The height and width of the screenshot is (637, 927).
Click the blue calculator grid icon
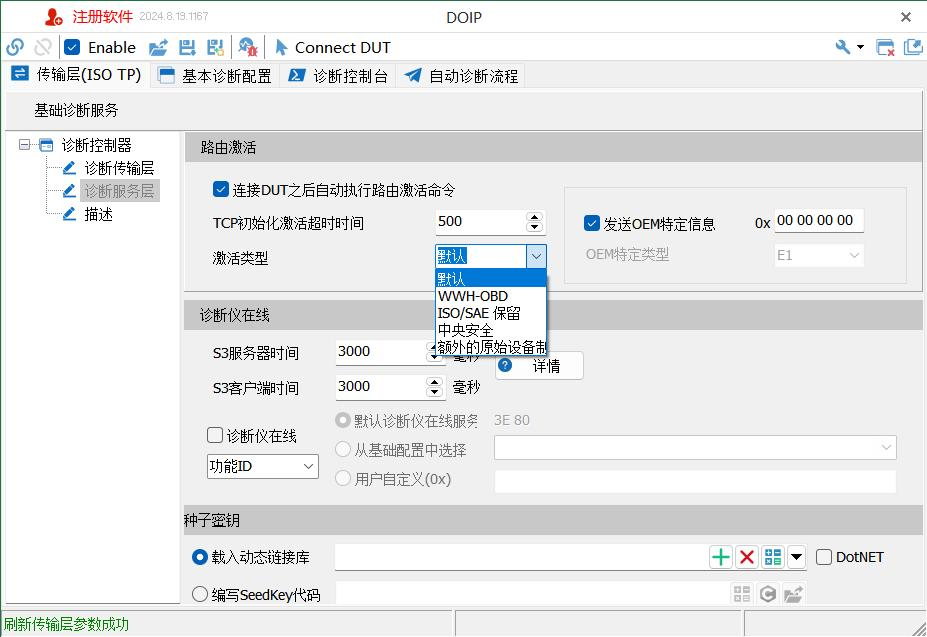(773, 557)
